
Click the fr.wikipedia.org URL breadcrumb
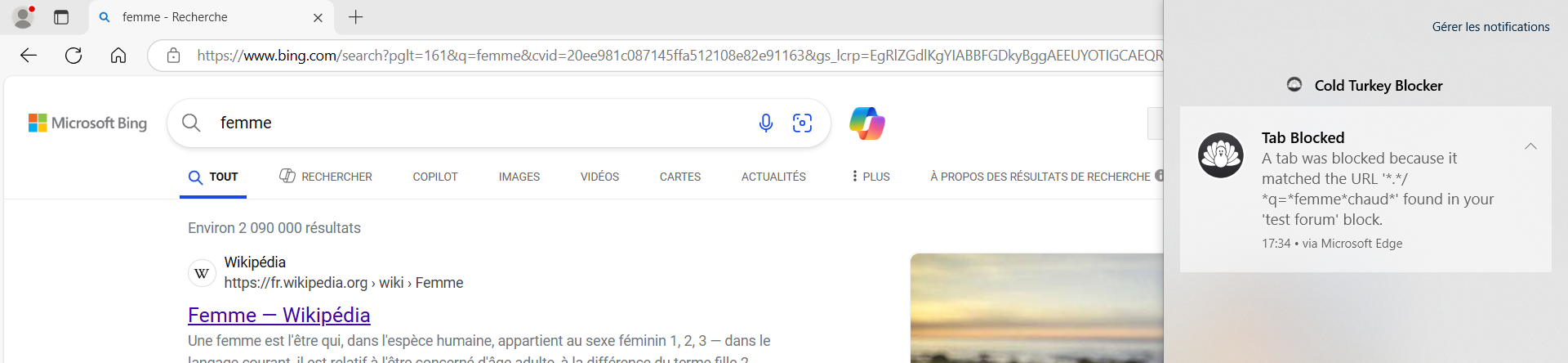click(x=344, y=283)
